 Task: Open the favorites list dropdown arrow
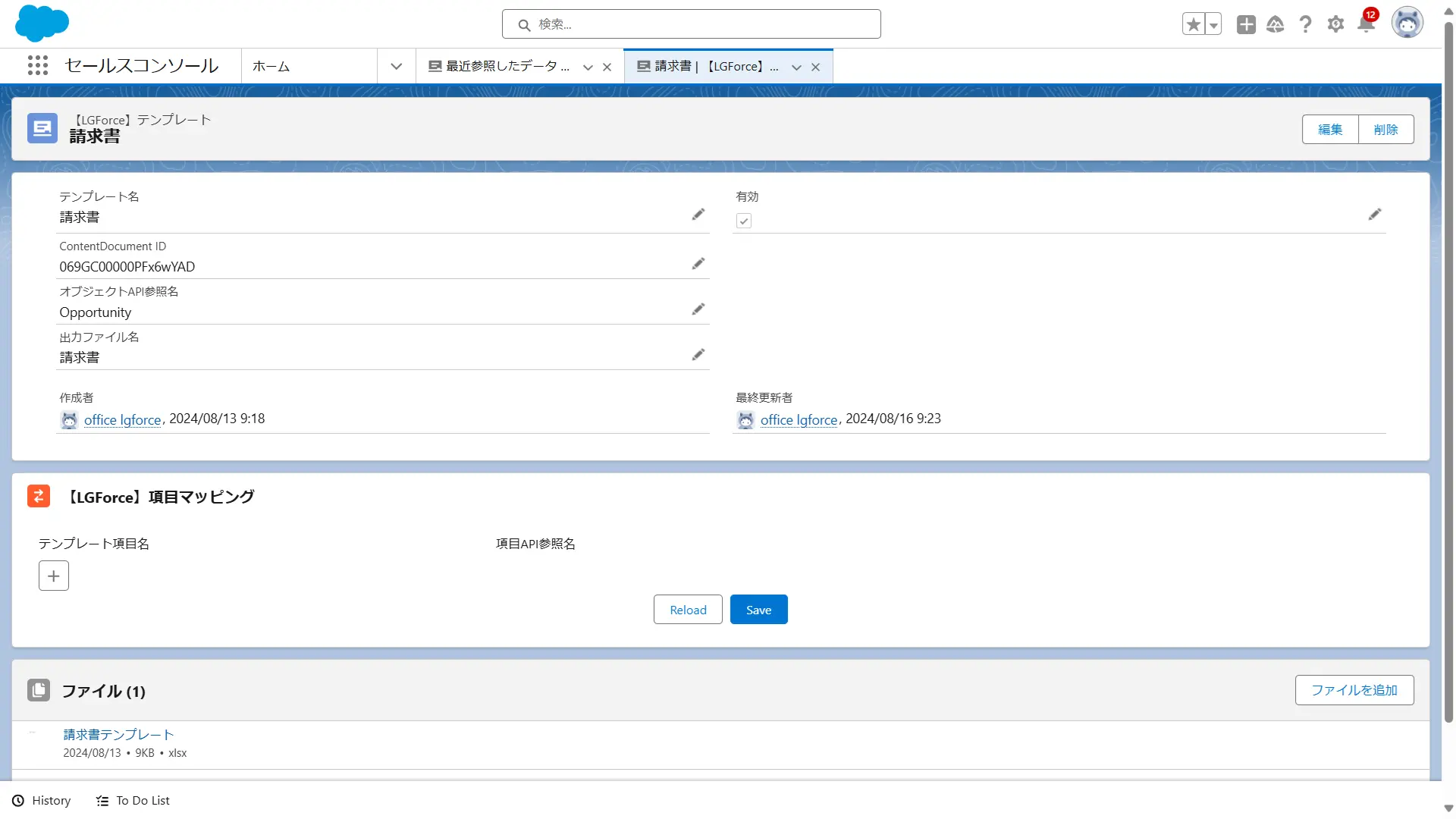(x=1213, y=24)
